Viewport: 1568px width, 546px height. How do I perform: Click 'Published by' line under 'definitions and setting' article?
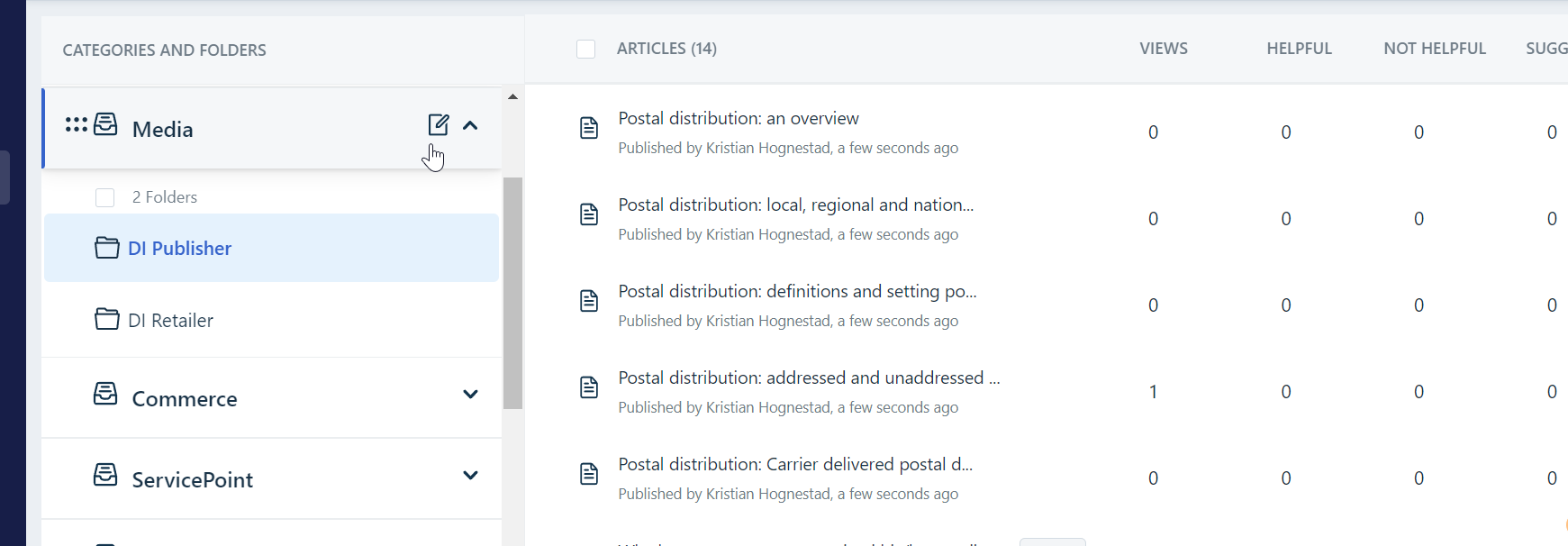click(x=788, y=321)
